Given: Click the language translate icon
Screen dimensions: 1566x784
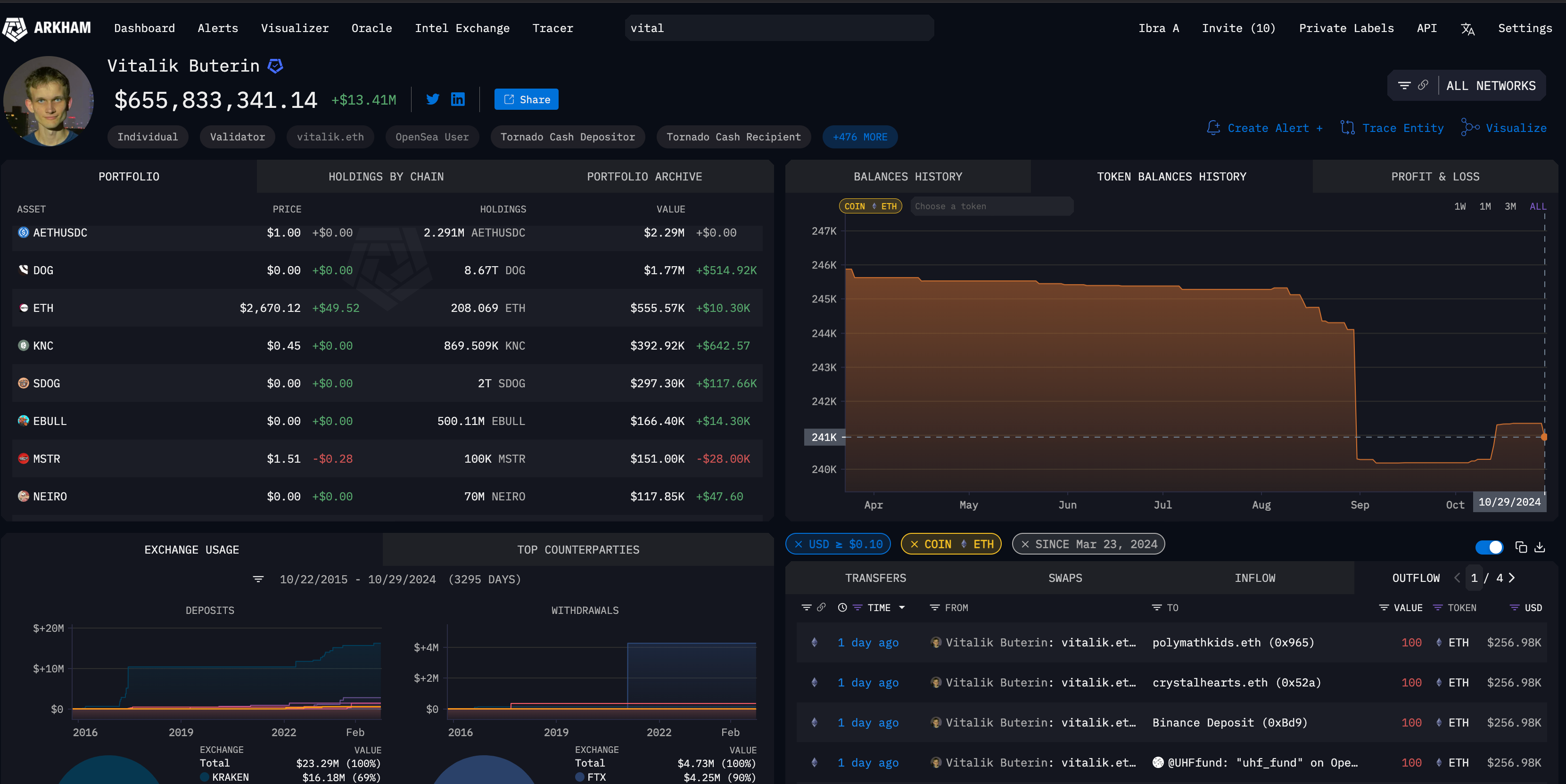Looking at the screenshot, I should pyautogui.click(x=1467, y=29).
